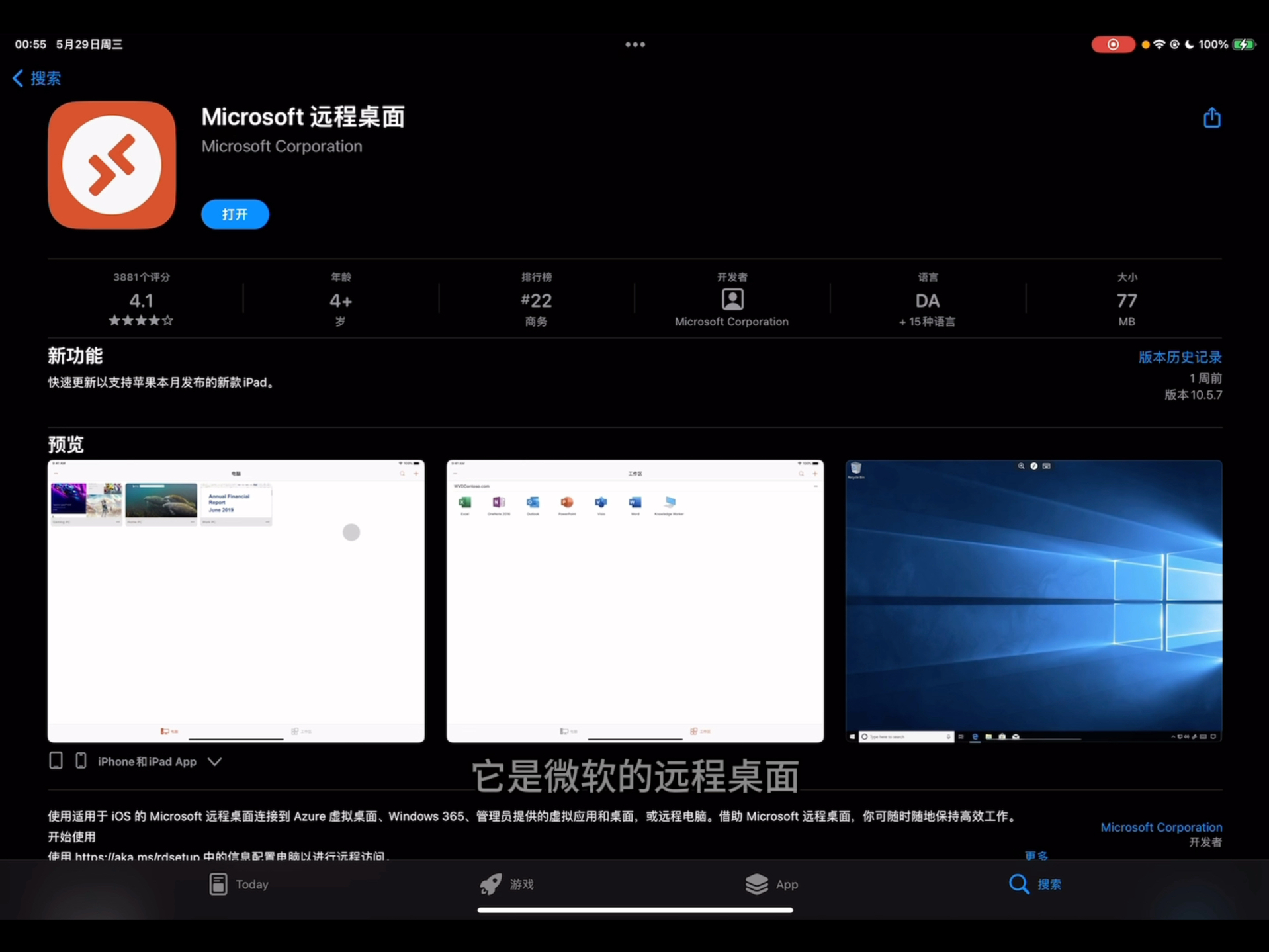Open the Today tab
The height and width of the screenshot is (952, 1269).
pyautogui.click(x=238, y=884)
